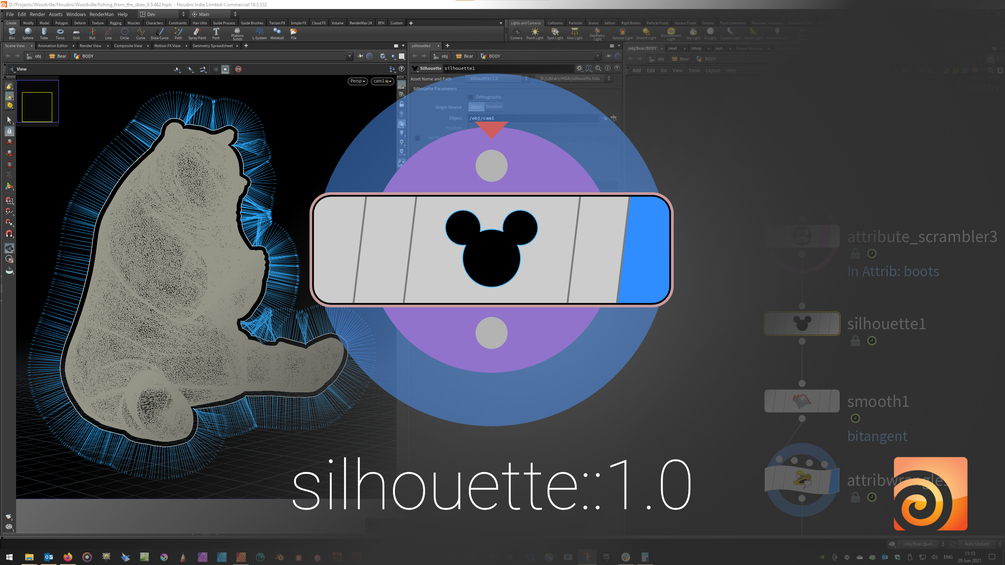This screenshot has height=565, width=1005.
Task: Click the node info icon in parameter pane
Action: (x=608, y=68)
